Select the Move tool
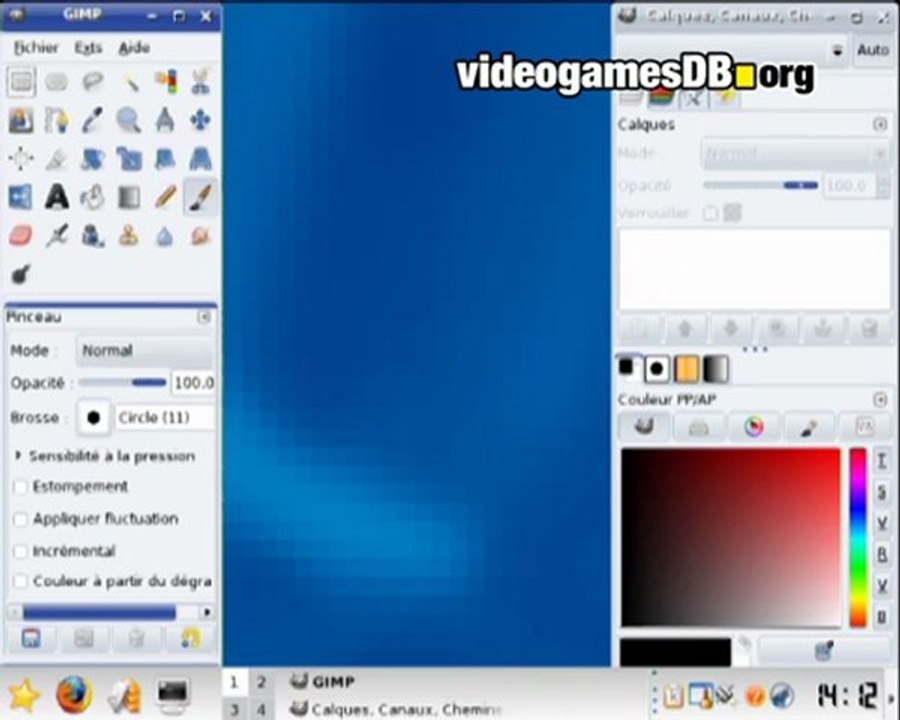The height and width of the screenshot is (720, 900). pyautogui.click(x=200, y=121)
